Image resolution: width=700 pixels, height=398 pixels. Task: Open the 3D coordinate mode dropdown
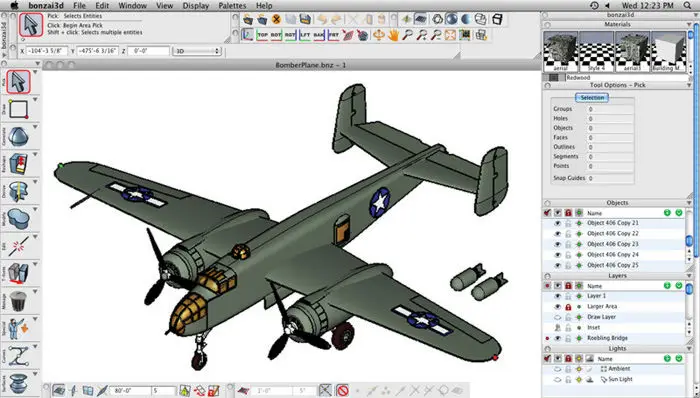pos(197,51)
